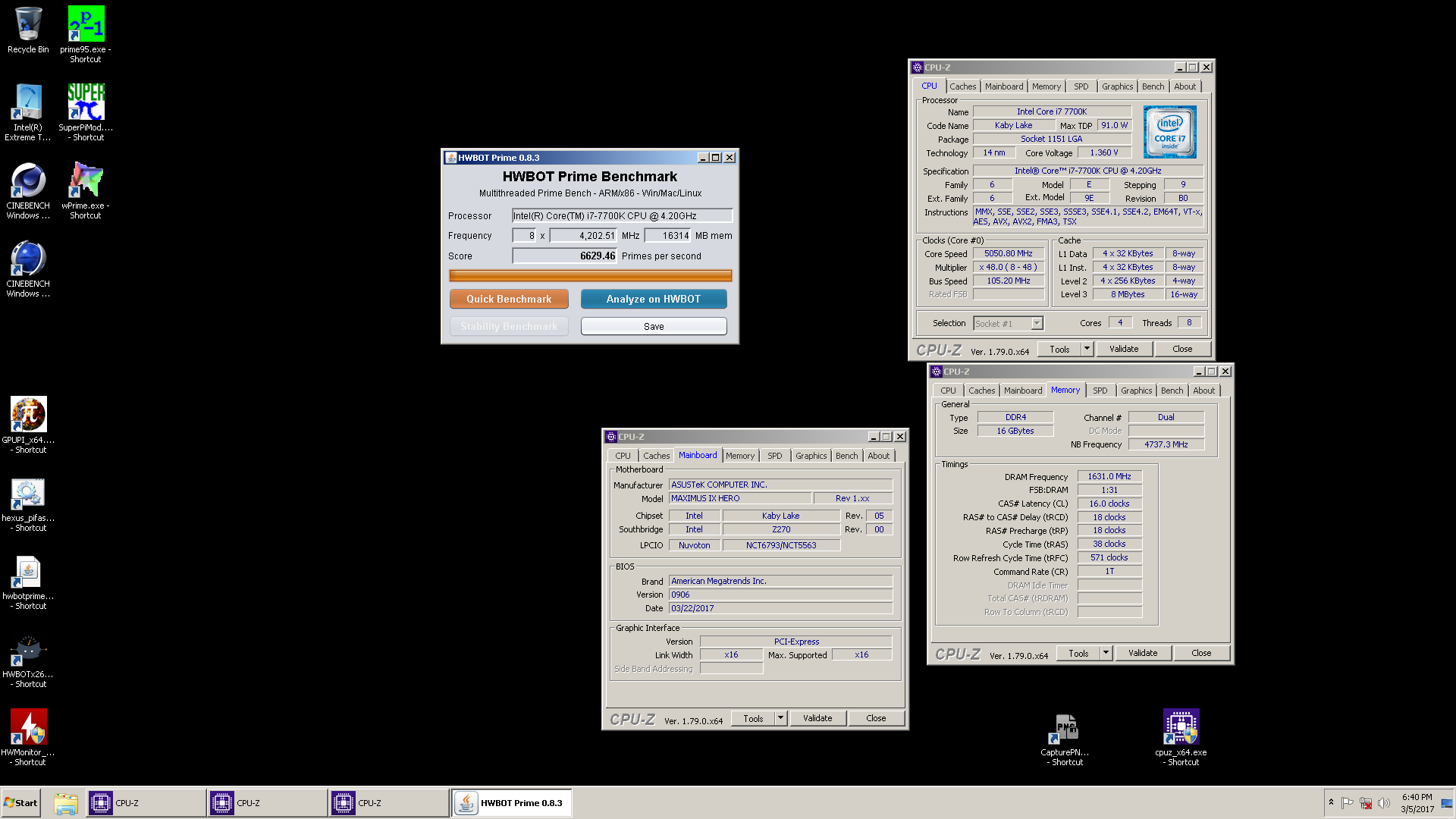Click the HWBOT Prime title bar icon
1456x819 pixels.
451,158
